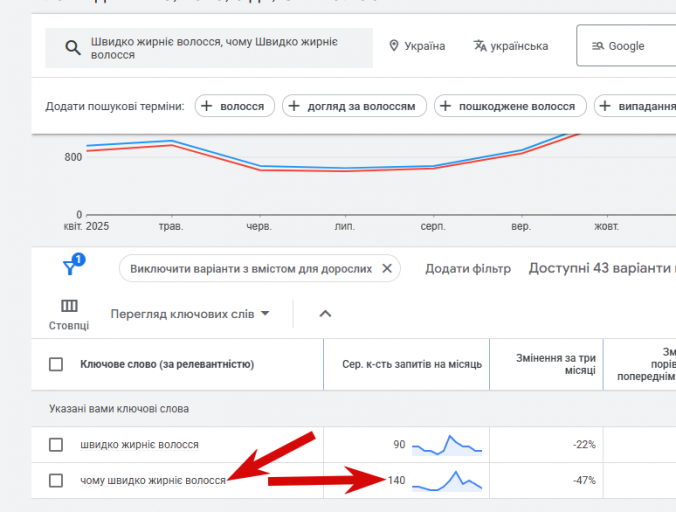
Task: Change the українська language setting
Action: [x=511, y=46]
